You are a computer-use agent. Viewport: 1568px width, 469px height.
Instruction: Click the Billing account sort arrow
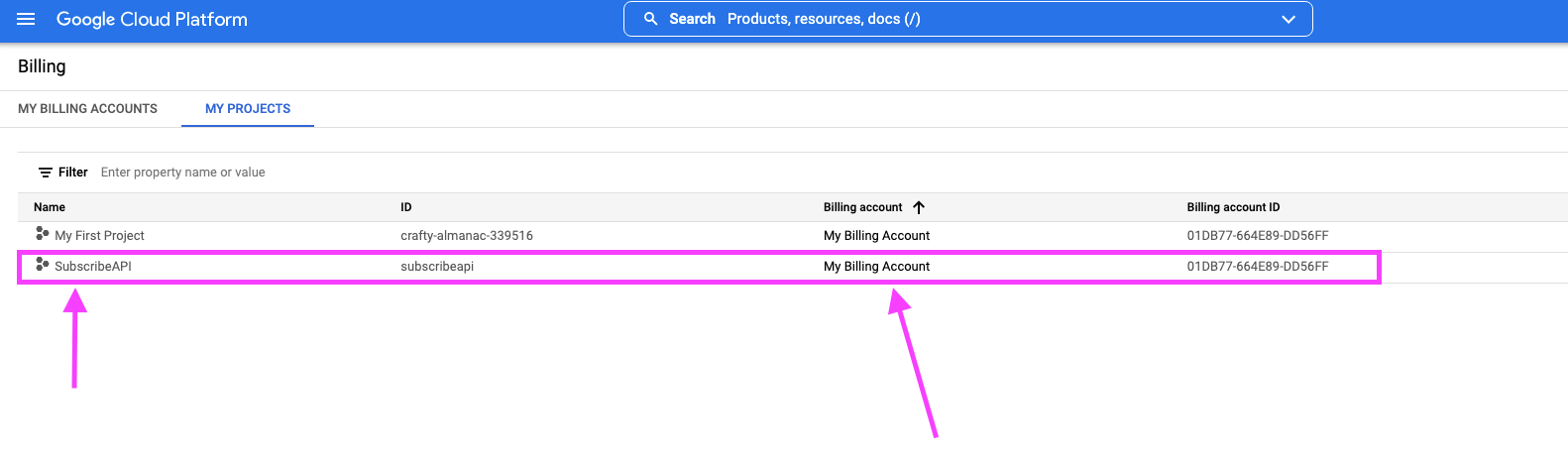(919, 207)
